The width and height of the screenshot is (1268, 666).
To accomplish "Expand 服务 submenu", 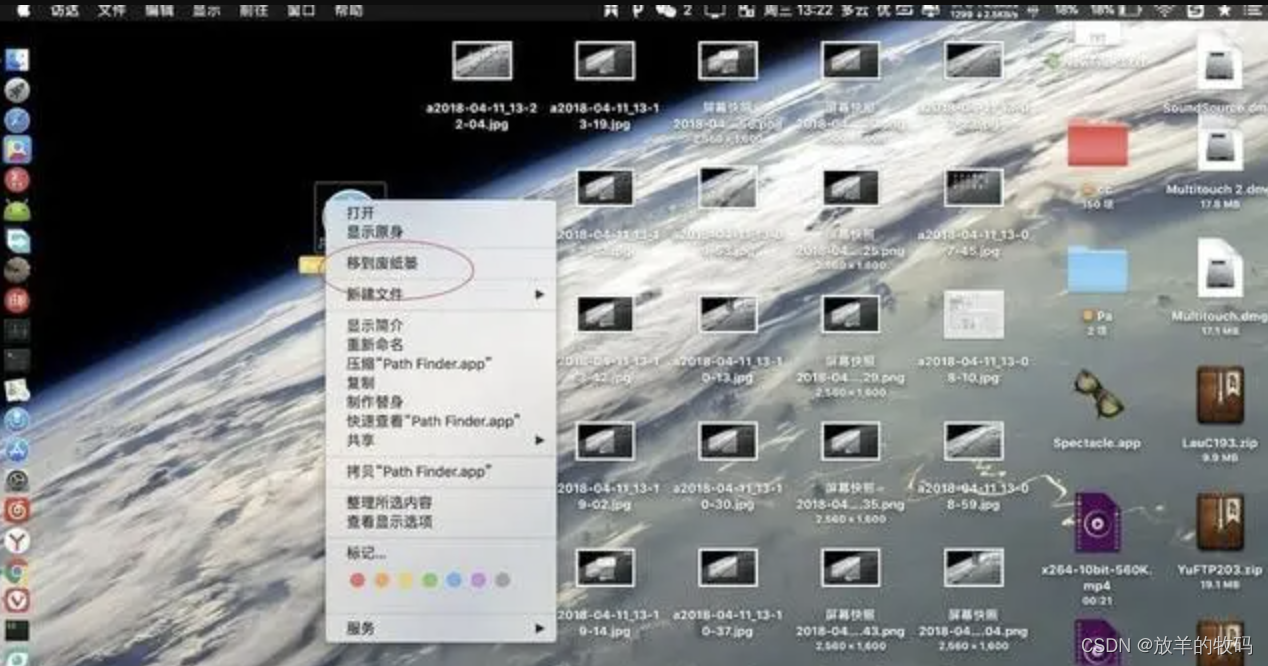I will tap(440, 629).
